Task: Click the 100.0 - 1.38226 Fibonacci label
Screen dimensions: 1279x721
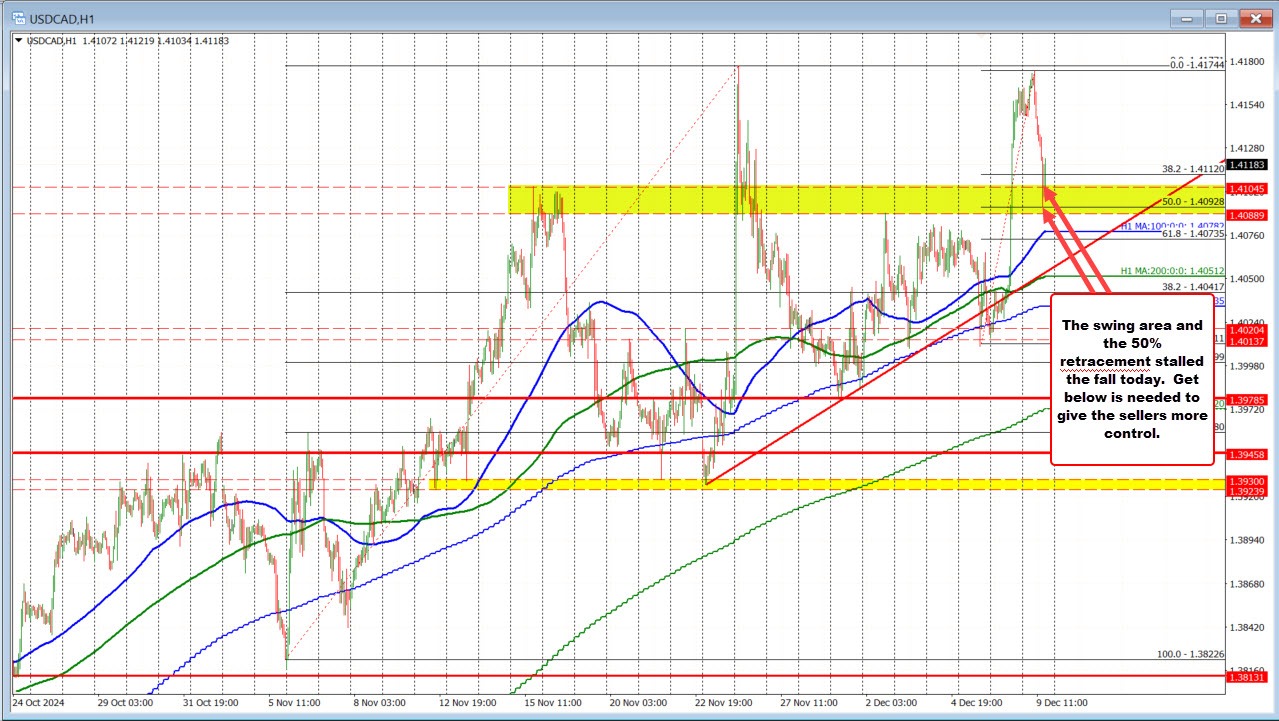Action: [x=1189, y=653]
